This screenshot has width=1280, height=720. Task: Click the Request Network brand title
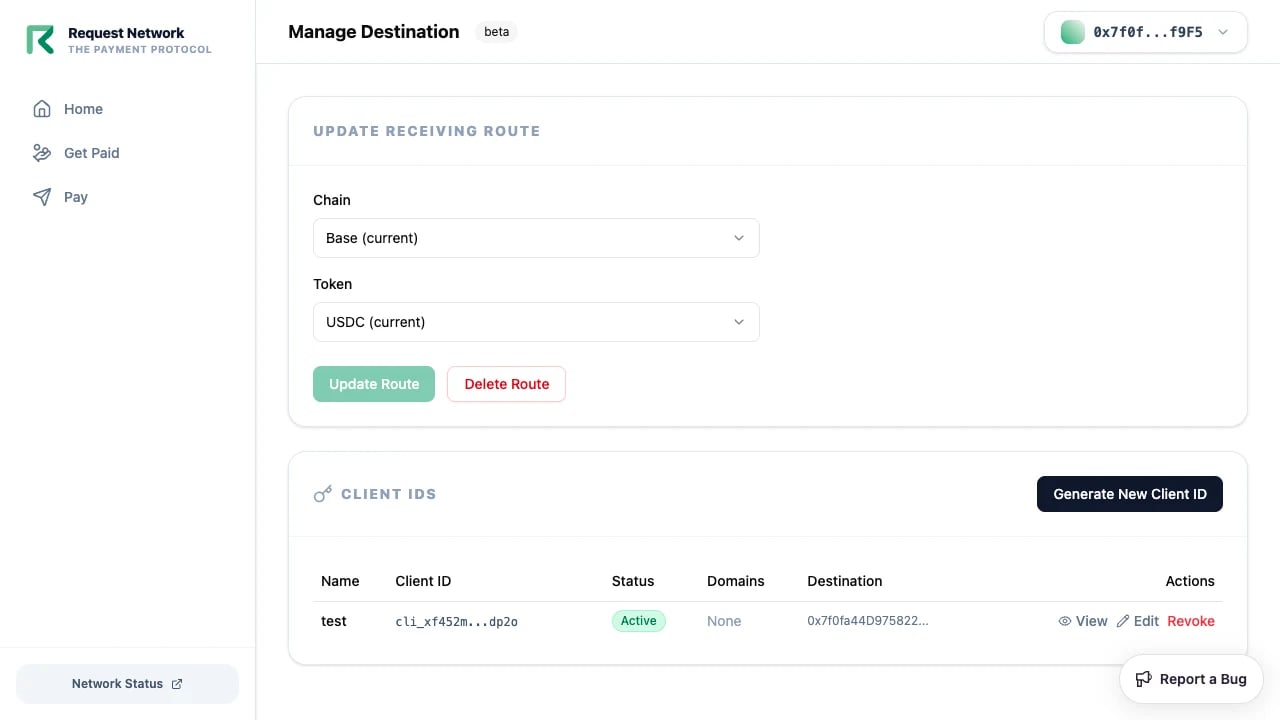coord(126,33)
